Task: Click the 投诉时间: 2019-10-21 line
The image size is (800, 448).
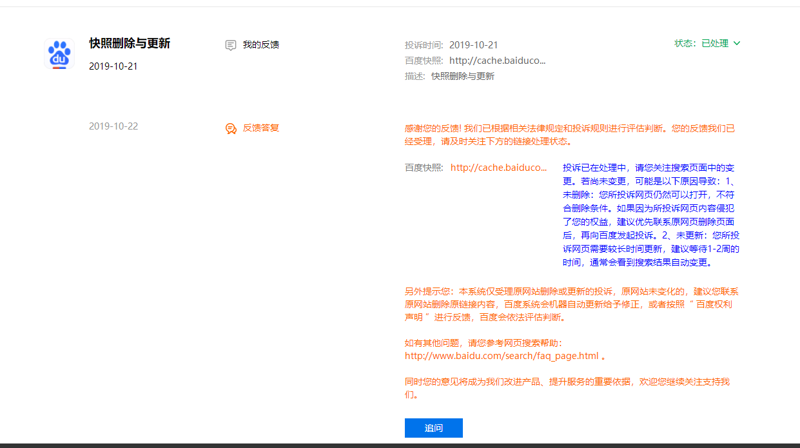Action: 451,45
